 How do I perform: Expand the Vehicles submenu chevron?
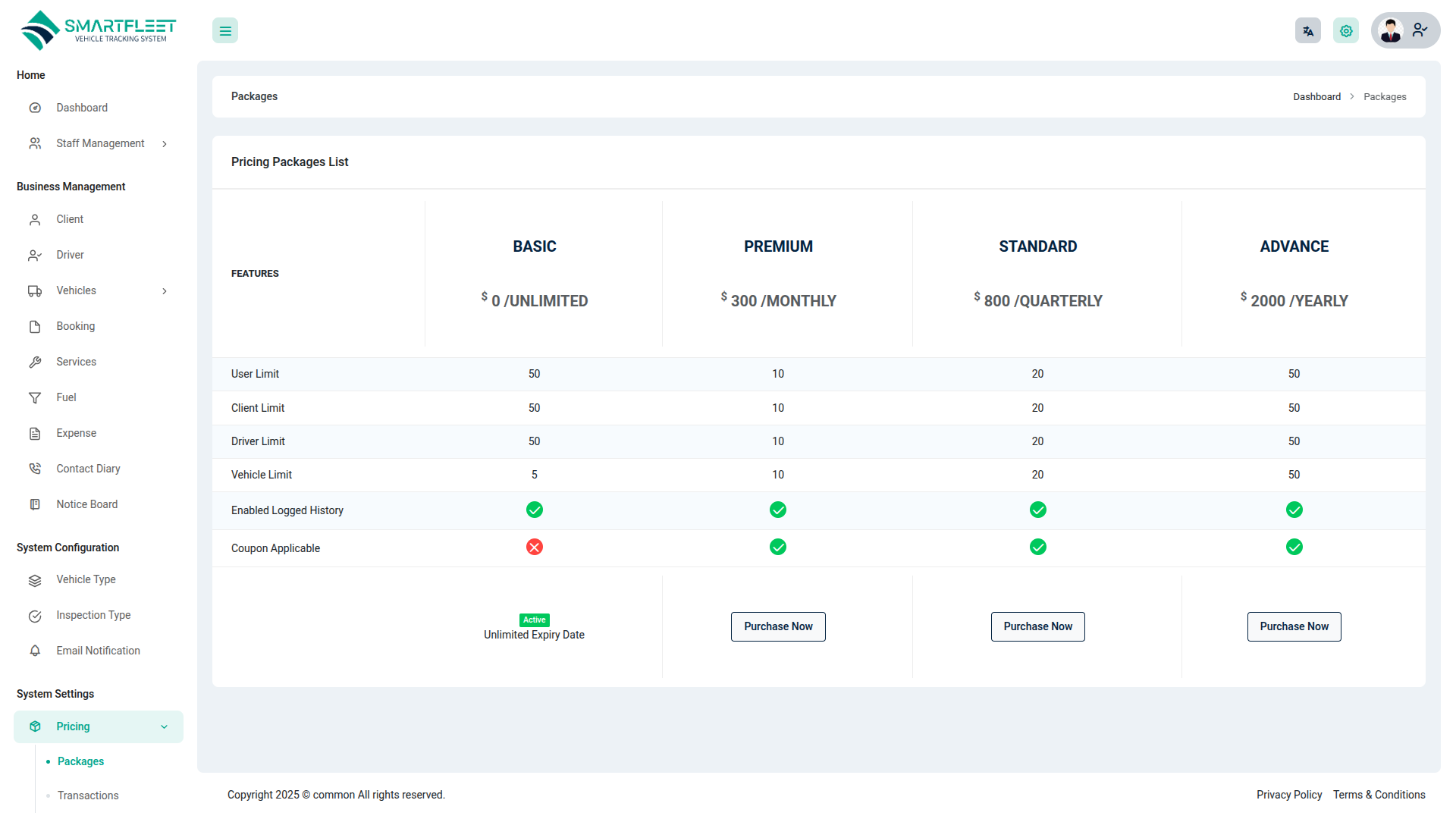(x=164, y=291)
